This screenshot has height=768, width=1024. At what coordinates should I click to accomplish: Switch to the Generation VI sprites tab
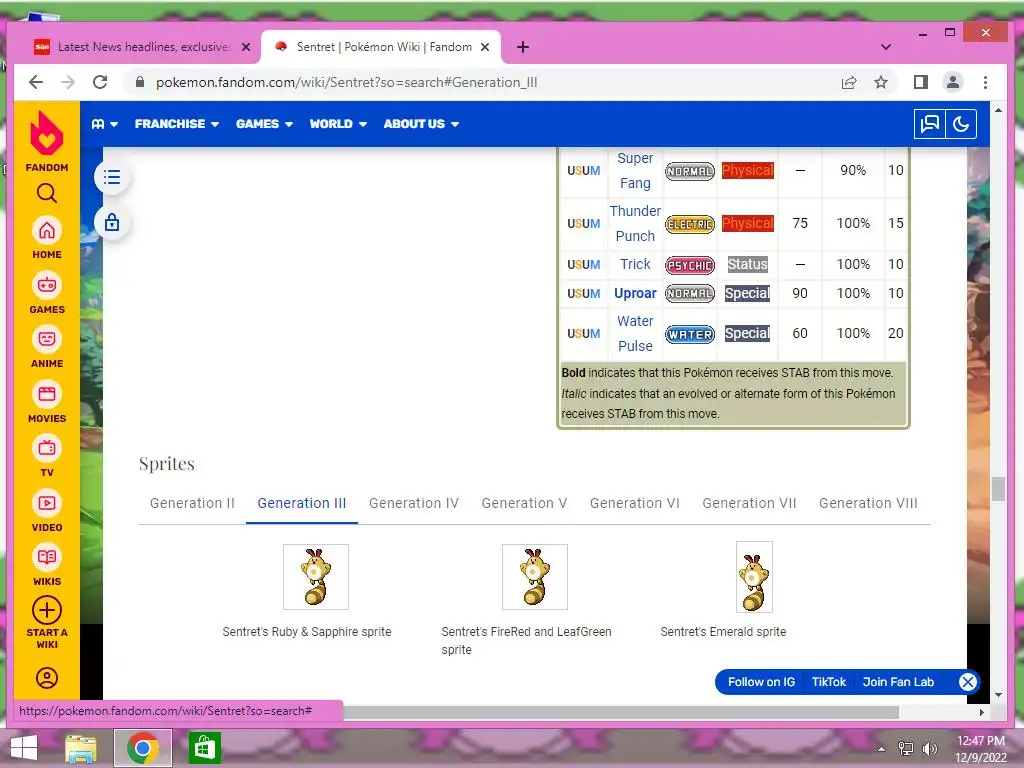coord(635,504)
